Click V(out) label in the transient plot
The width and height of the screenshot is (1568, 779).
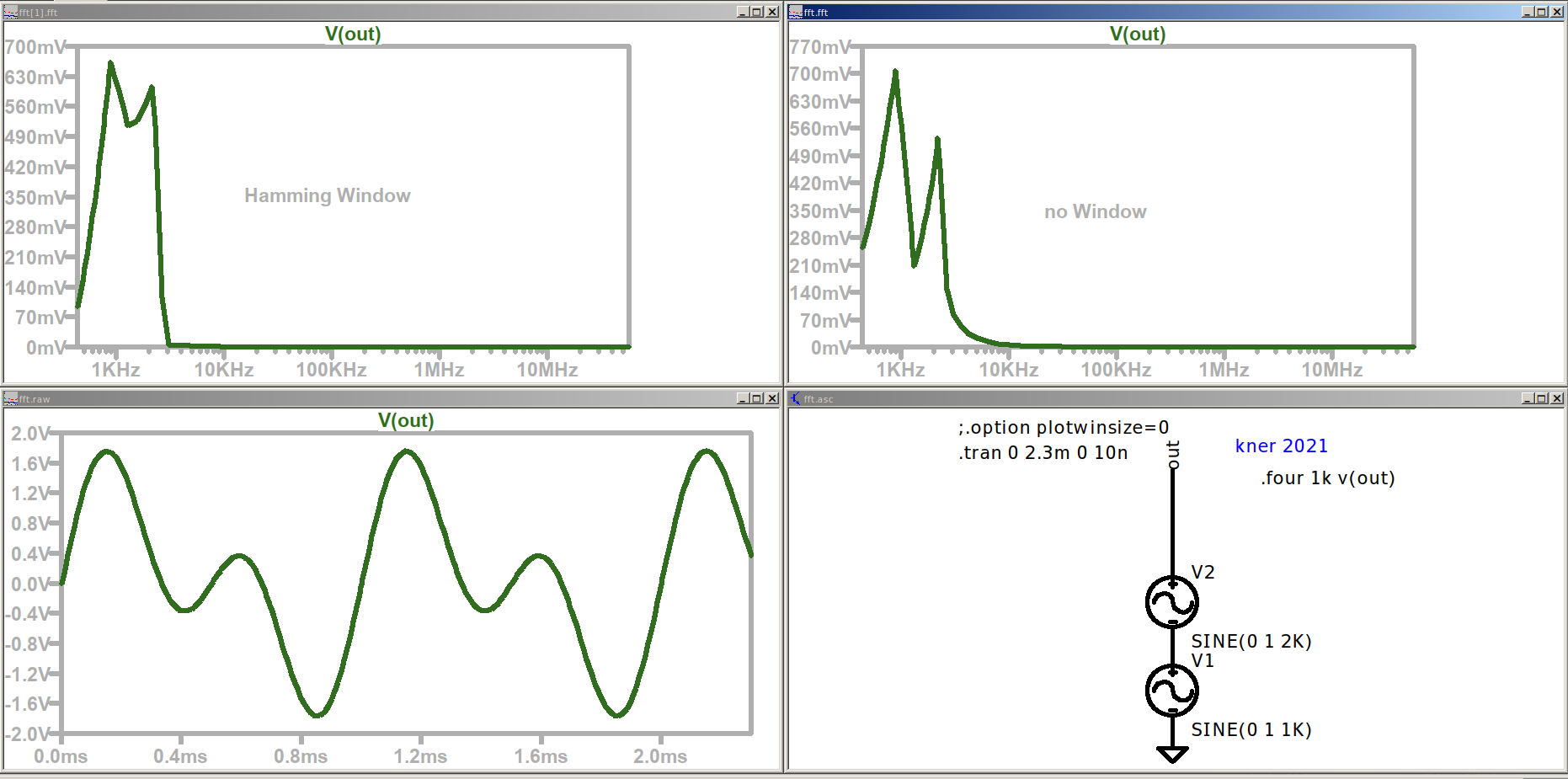406,420
